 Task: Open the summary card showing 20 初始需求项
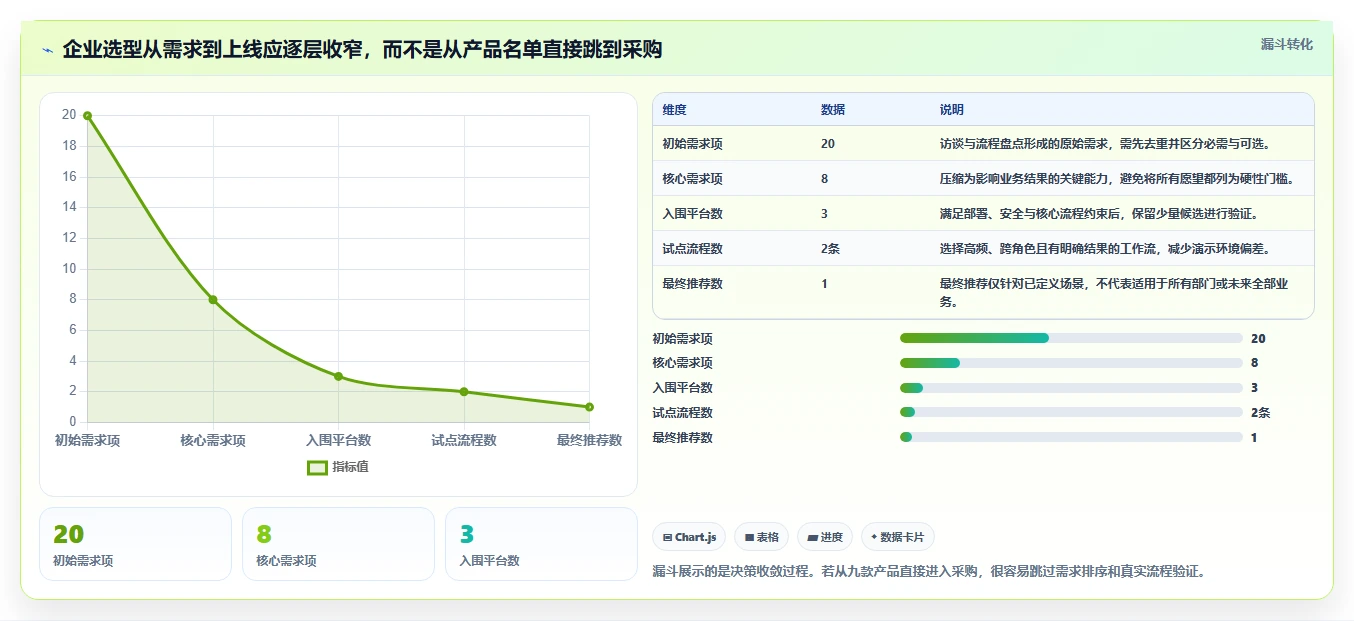click(x=135, y=544)
